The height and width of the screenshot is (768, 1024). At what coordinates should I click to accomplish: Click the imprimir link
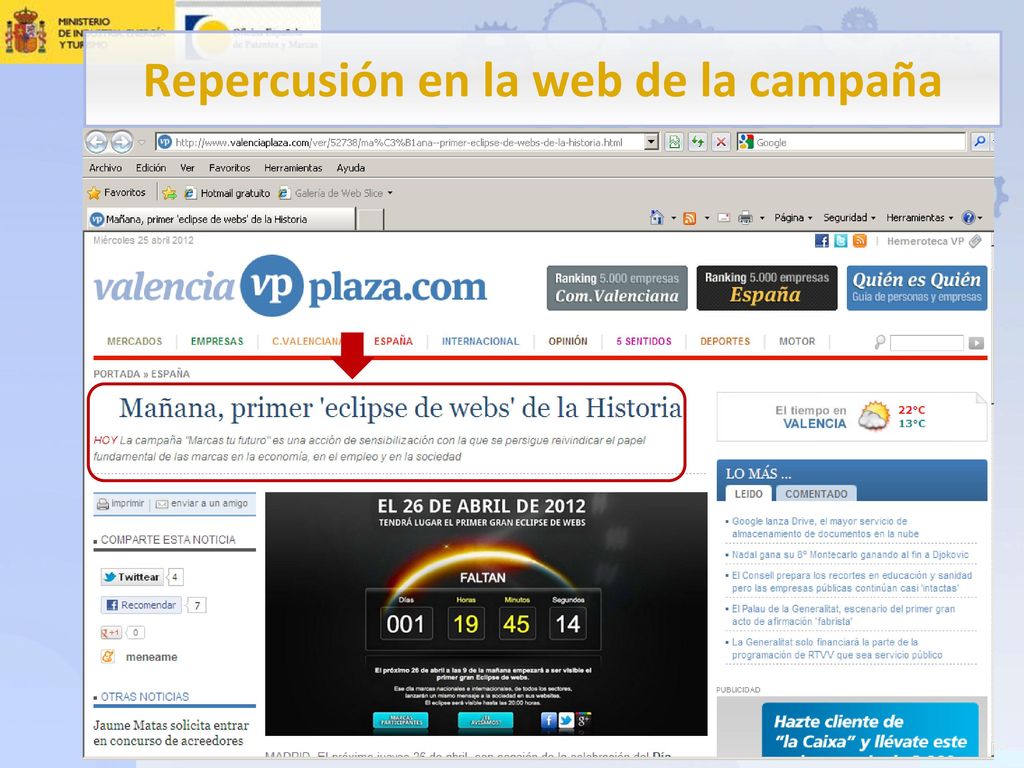[121, 504]
